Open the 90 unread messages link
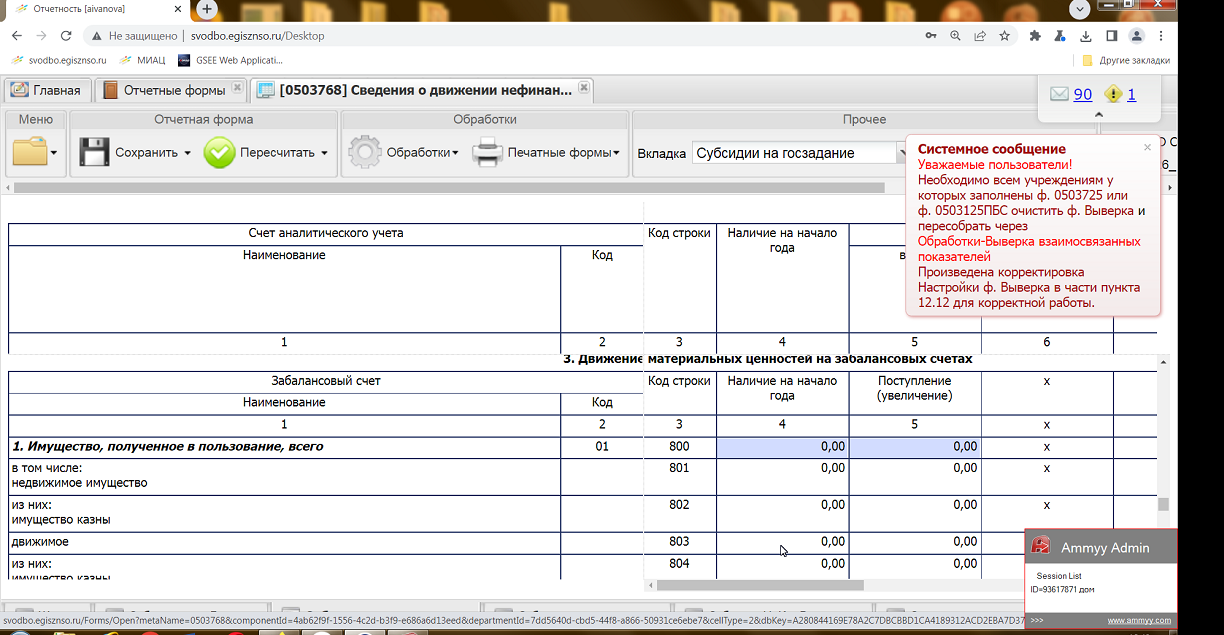 click(1082, 94)
